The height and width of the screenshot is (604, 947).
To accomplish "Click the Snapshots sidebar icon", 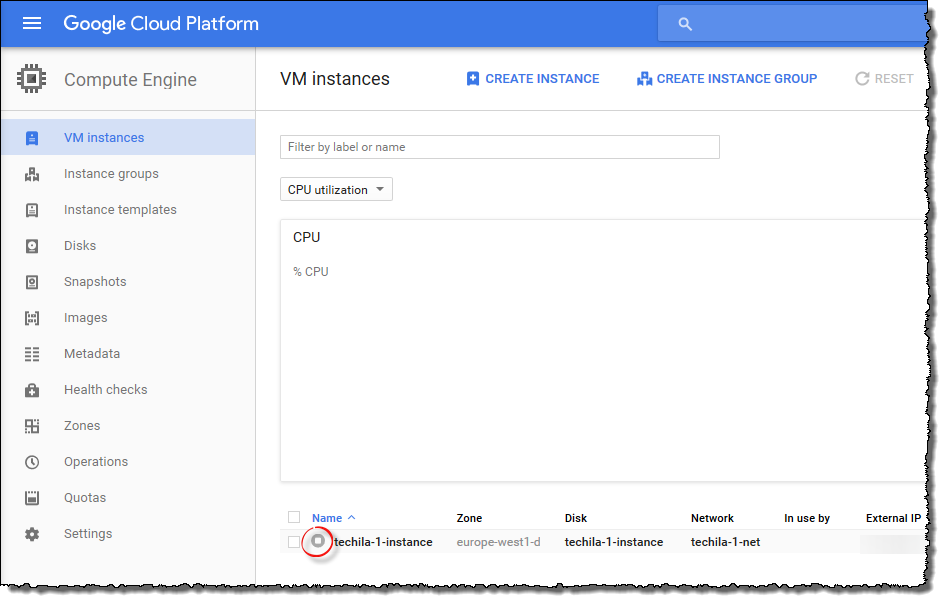I will 32,282.
